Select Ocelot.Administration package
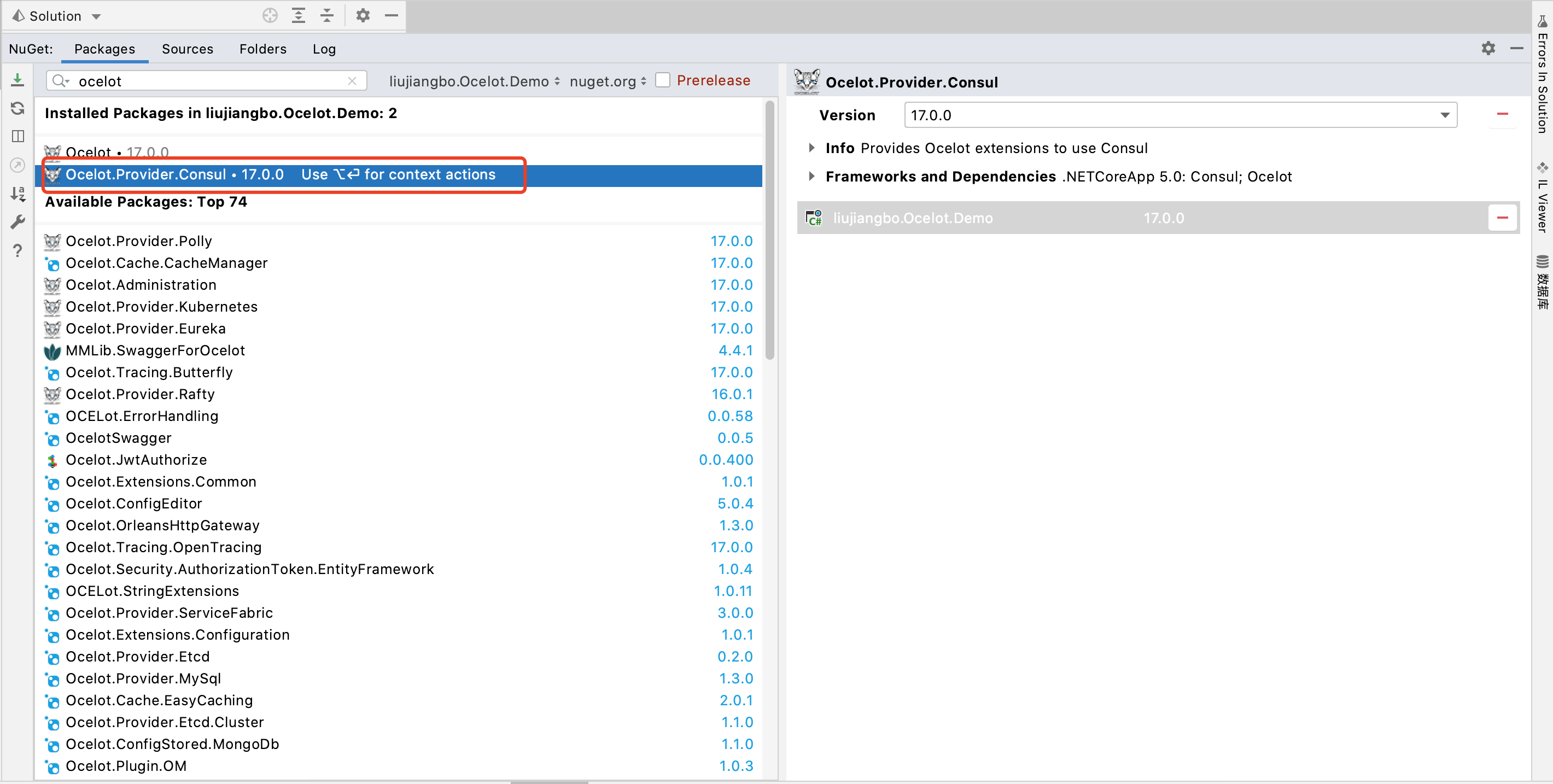The height and width of the screenshot is (784, 1553). pos(399,285)
